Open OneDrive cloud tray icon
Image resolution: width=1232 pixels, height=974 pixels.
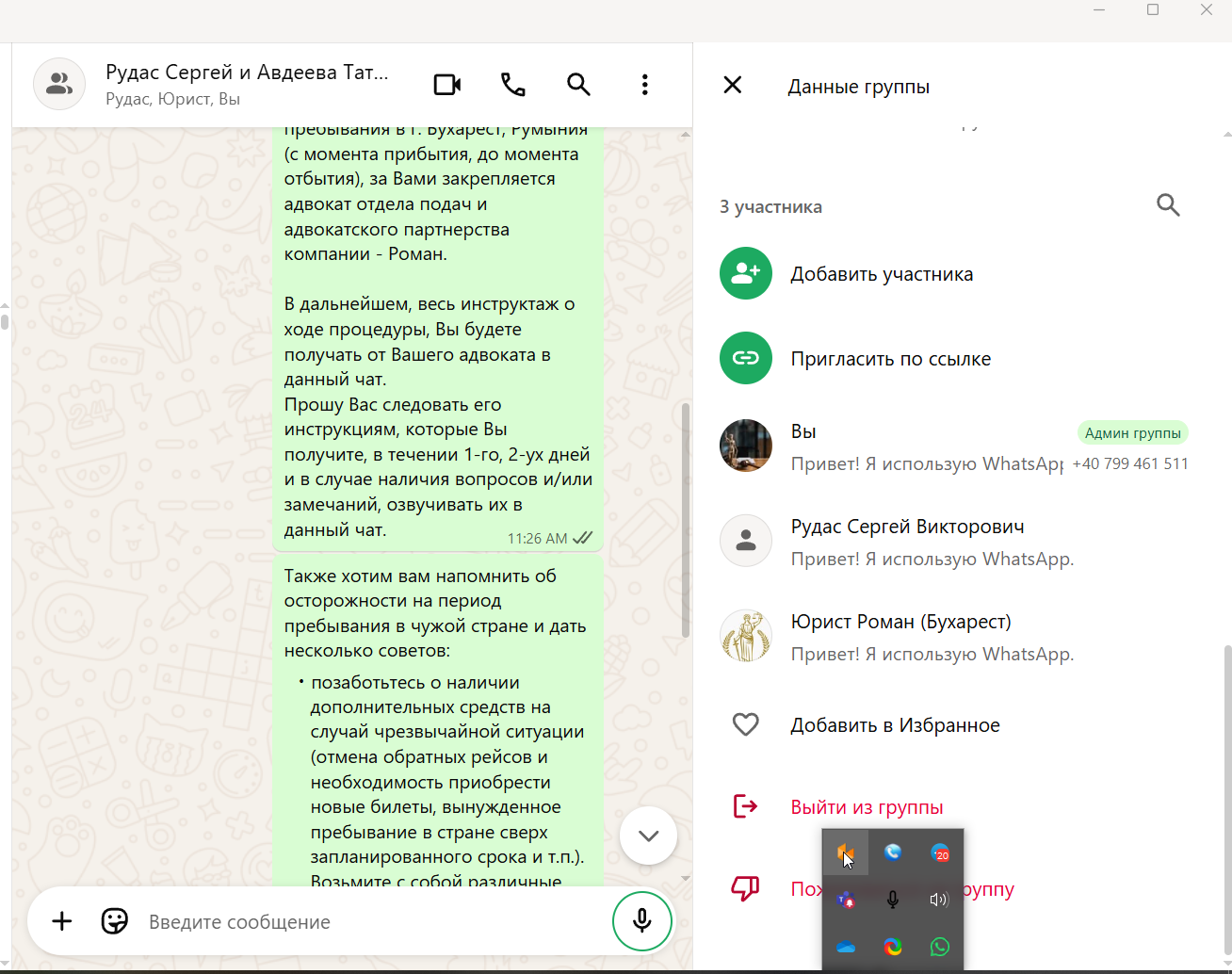coord(846,947)
